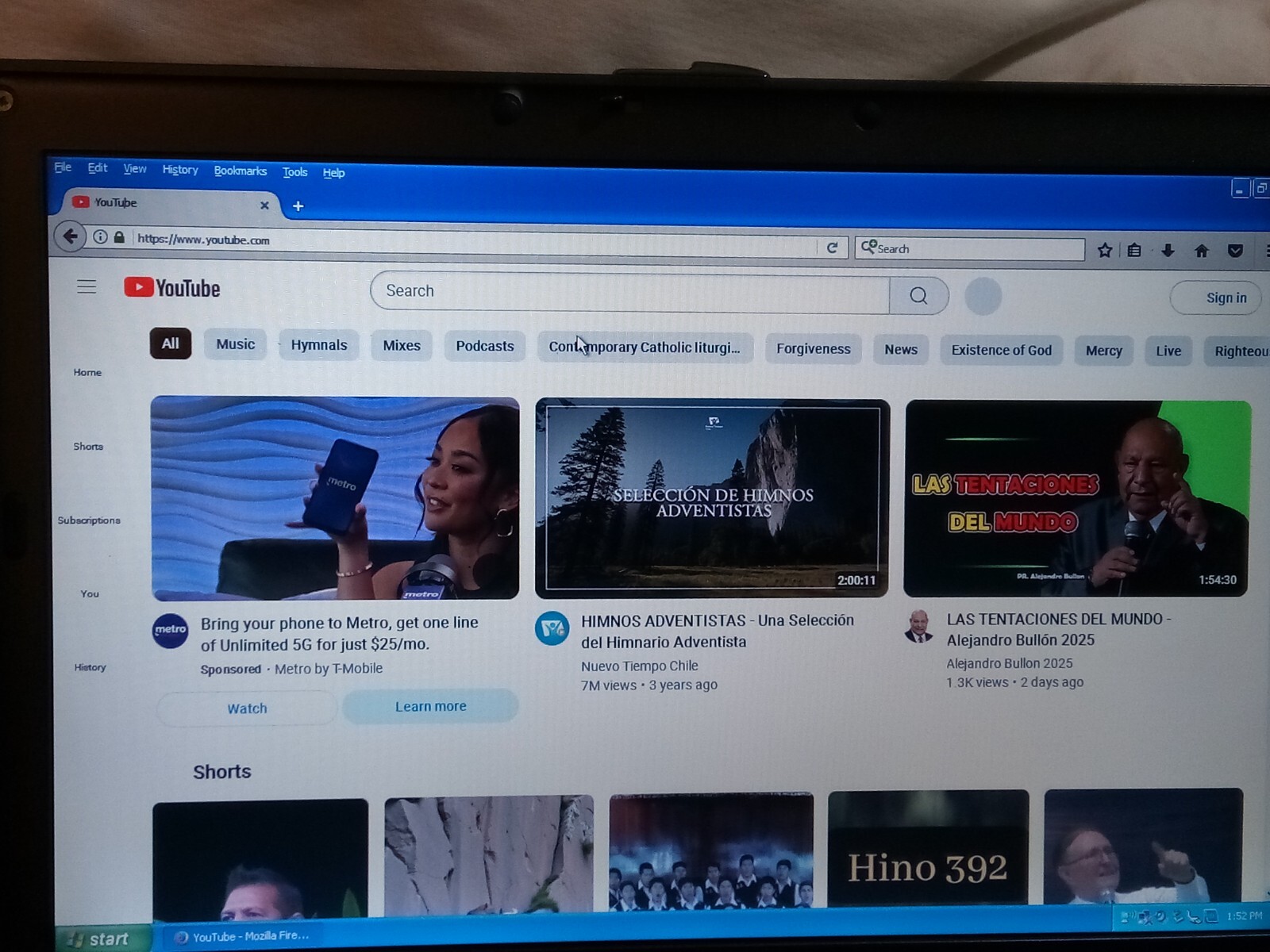Screen dimensions: 1270x952
Task: Select the Live filter chip
Action: click(1168, 351)
